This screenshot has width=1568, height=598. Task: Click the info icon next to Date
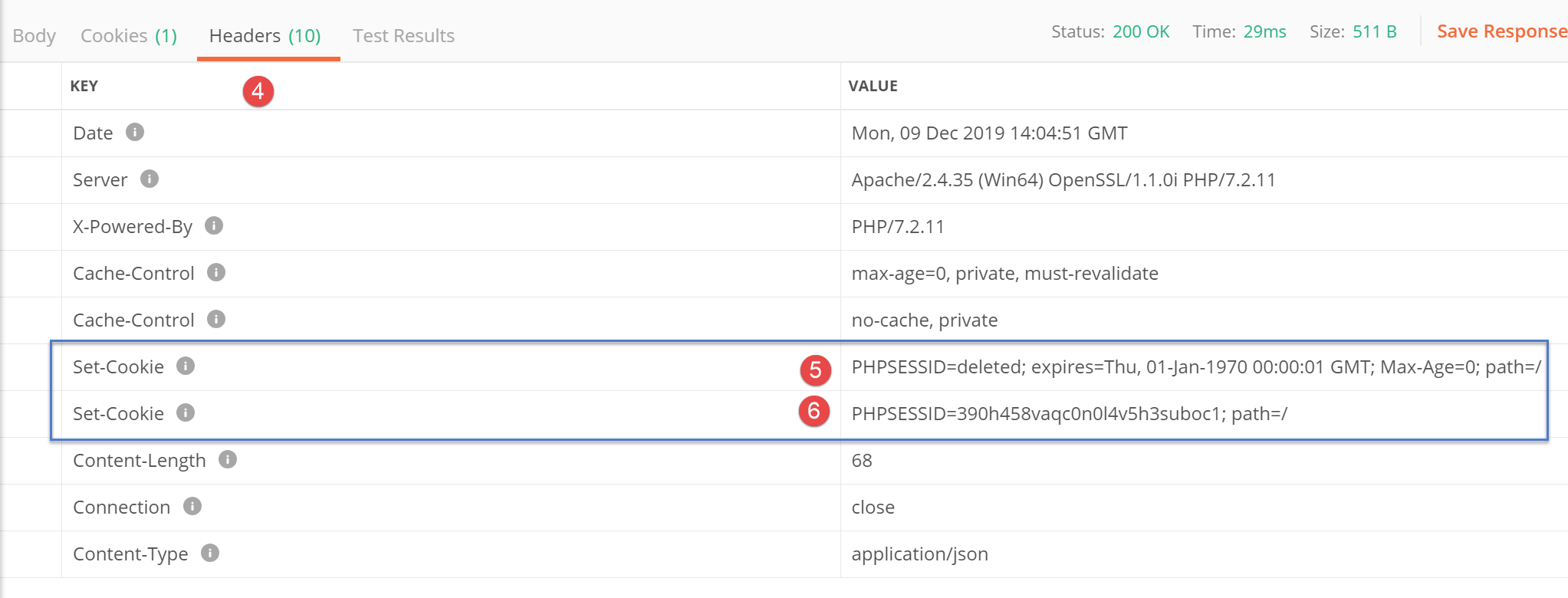click(135, 132)
